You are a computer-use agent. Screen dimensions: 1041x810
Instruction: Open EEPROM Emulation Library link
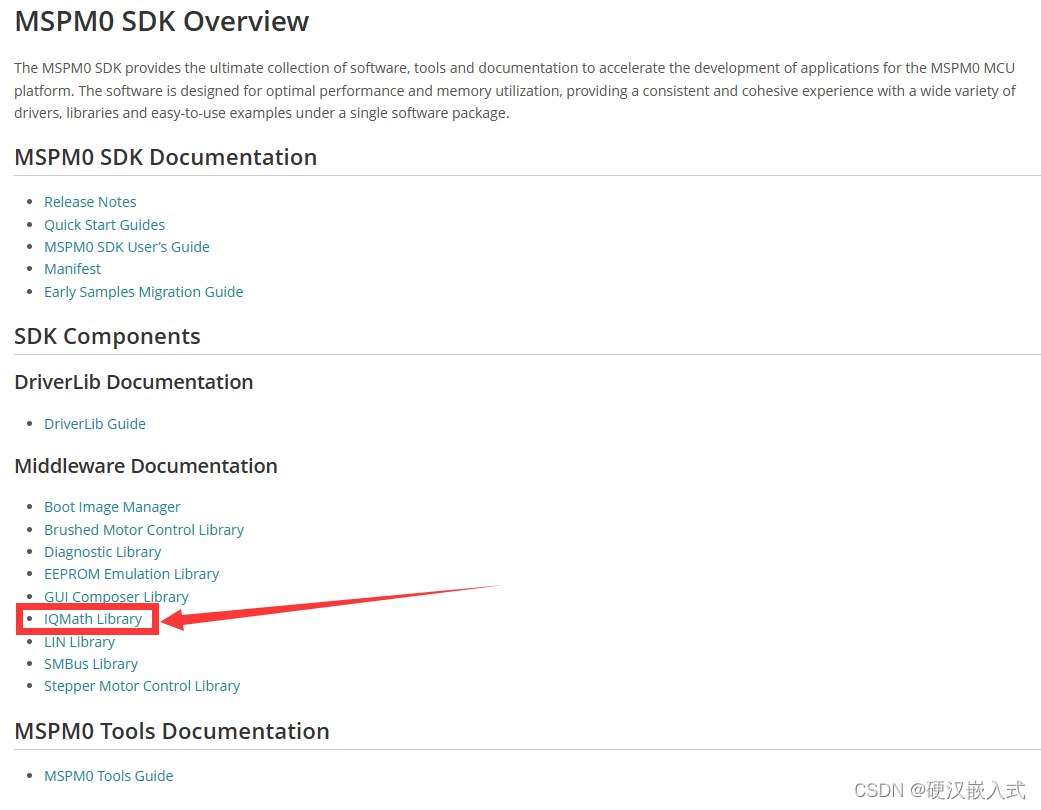(x=131, y=574)
